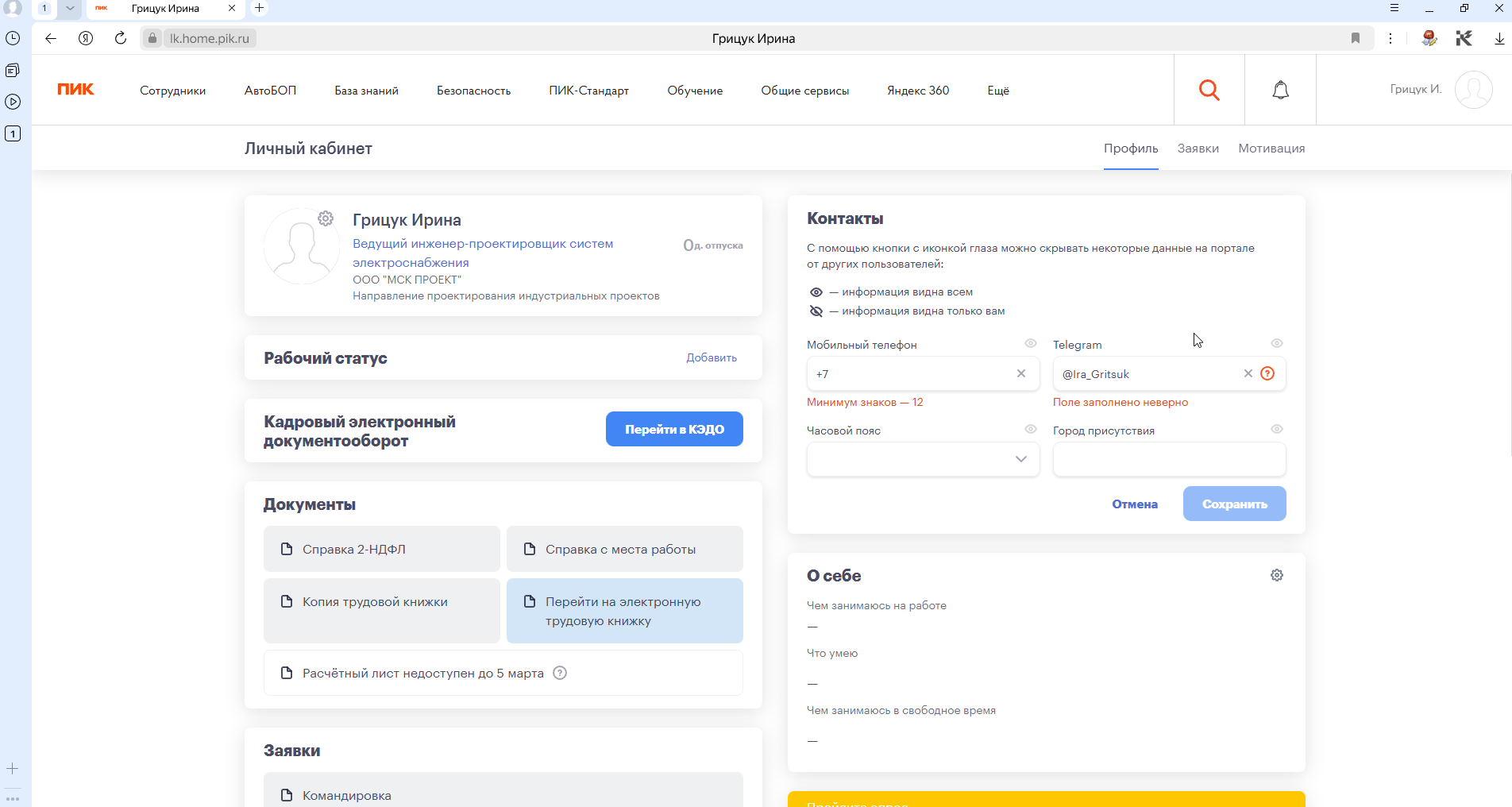Open the sidebar notes panel icon
The width and height of the screenshot is (1512, 807).
[13, 70]
